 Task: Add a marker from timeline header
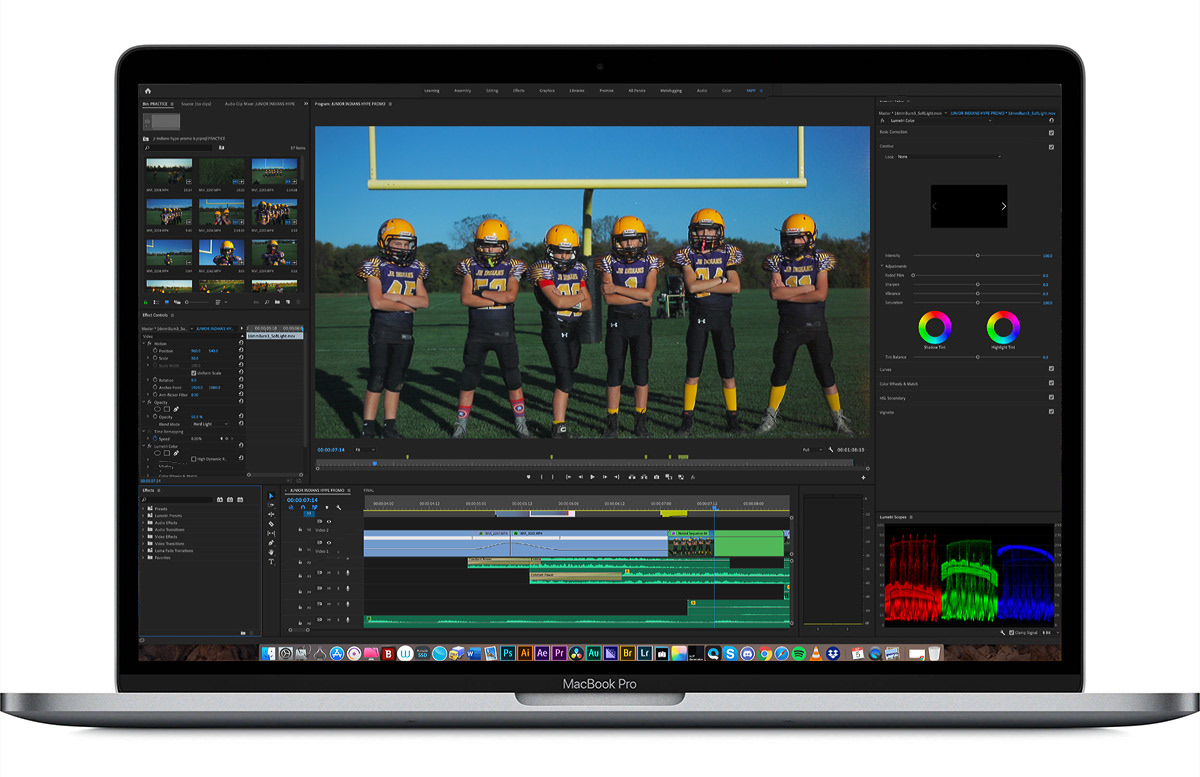click(327, 507)
